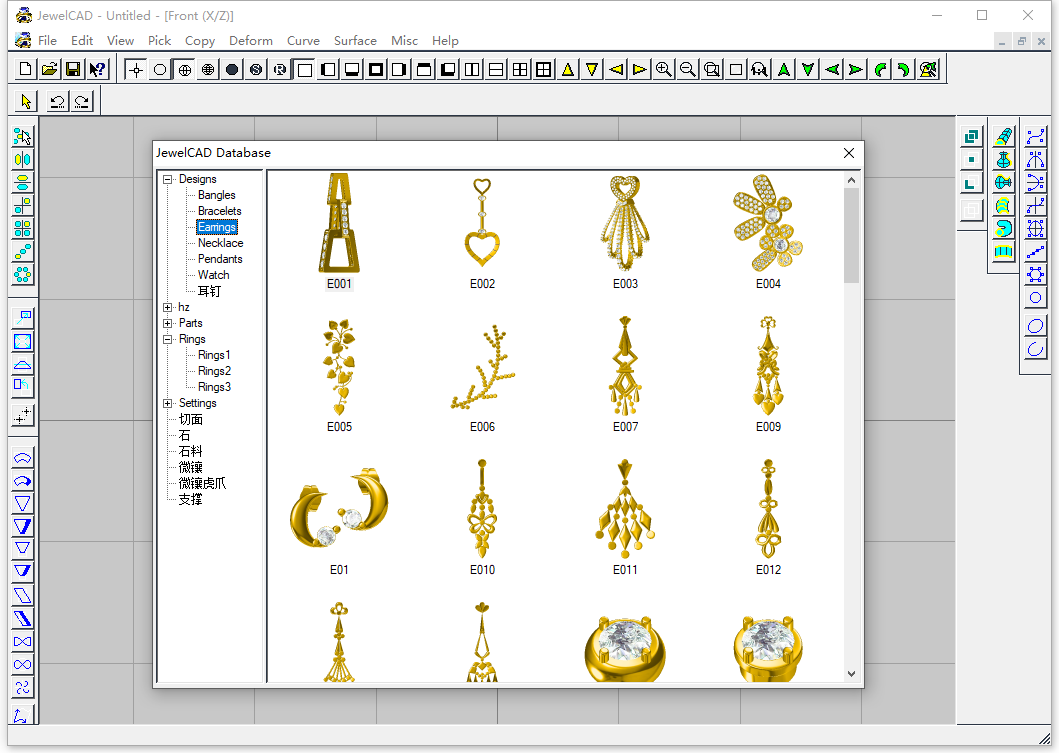Open the File menu

click(x=47, y=41)
